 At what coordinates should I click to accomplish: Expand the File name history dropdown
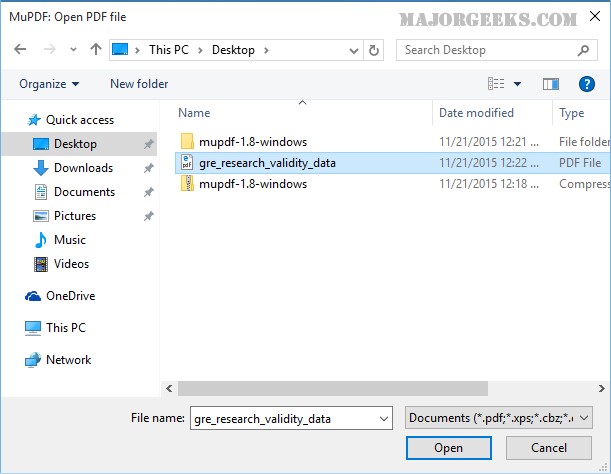[382, 418]
